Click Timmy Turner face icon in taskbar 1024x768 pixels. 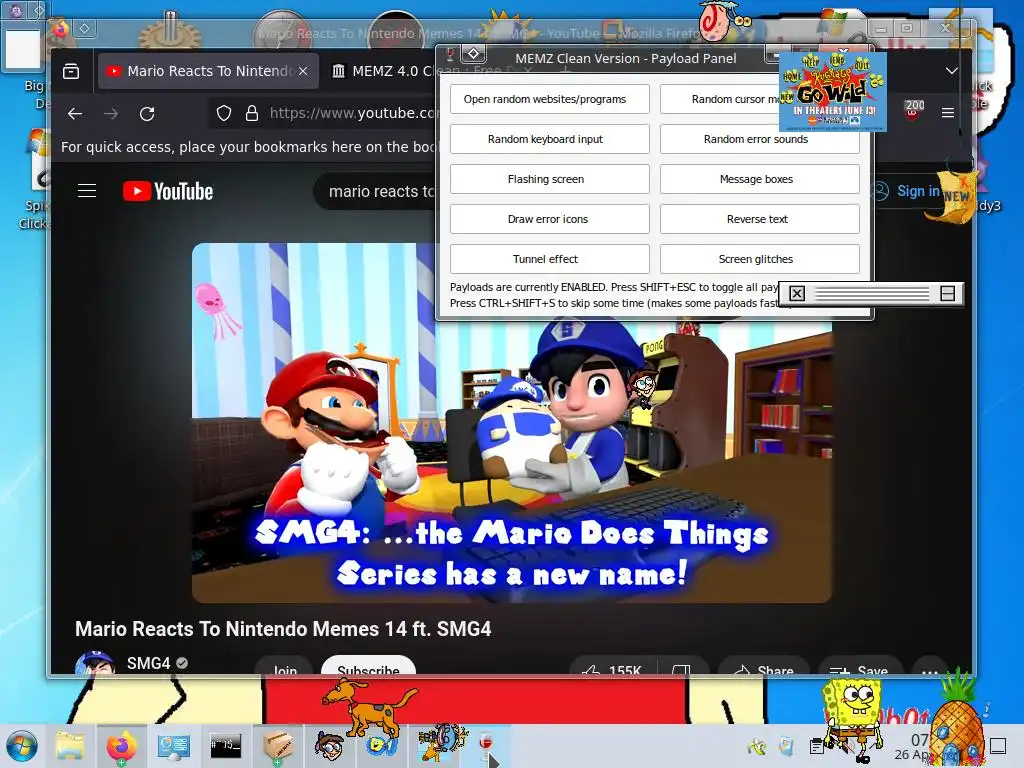pyautogui.click(x=328, y=746)
